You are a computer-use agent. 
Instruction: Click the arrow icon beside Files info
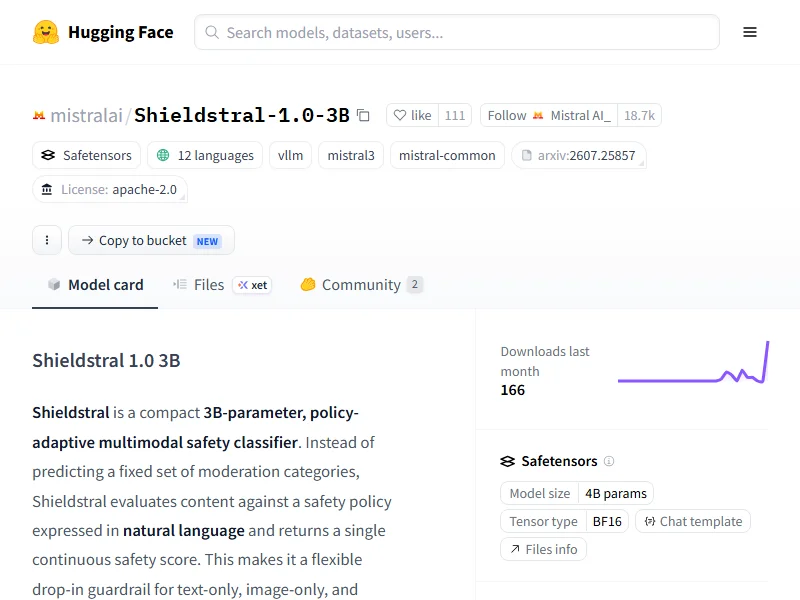(515, 549)
